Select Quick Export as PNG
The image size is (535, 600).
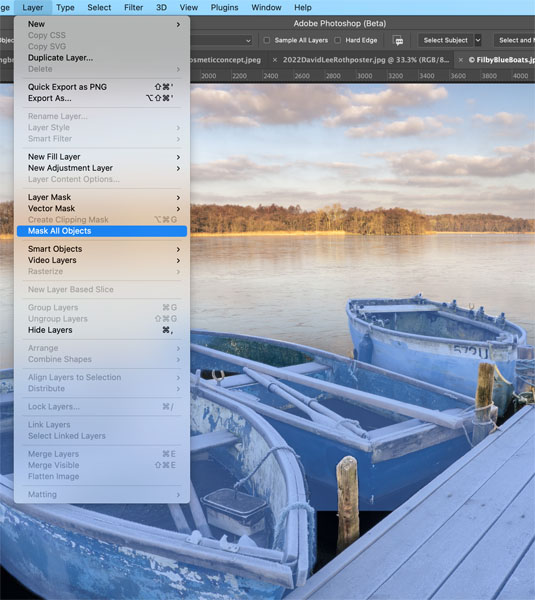pyautogui.click(x=102, y=87)
